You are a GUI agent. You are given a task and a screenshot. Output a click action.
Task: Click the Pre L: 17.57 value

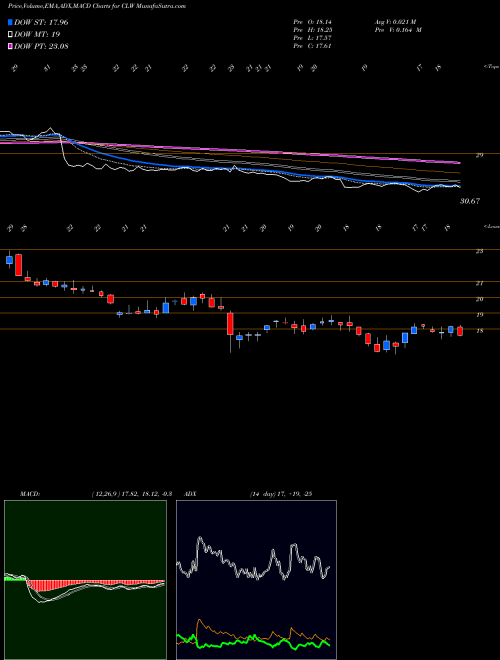coord(313,38)
